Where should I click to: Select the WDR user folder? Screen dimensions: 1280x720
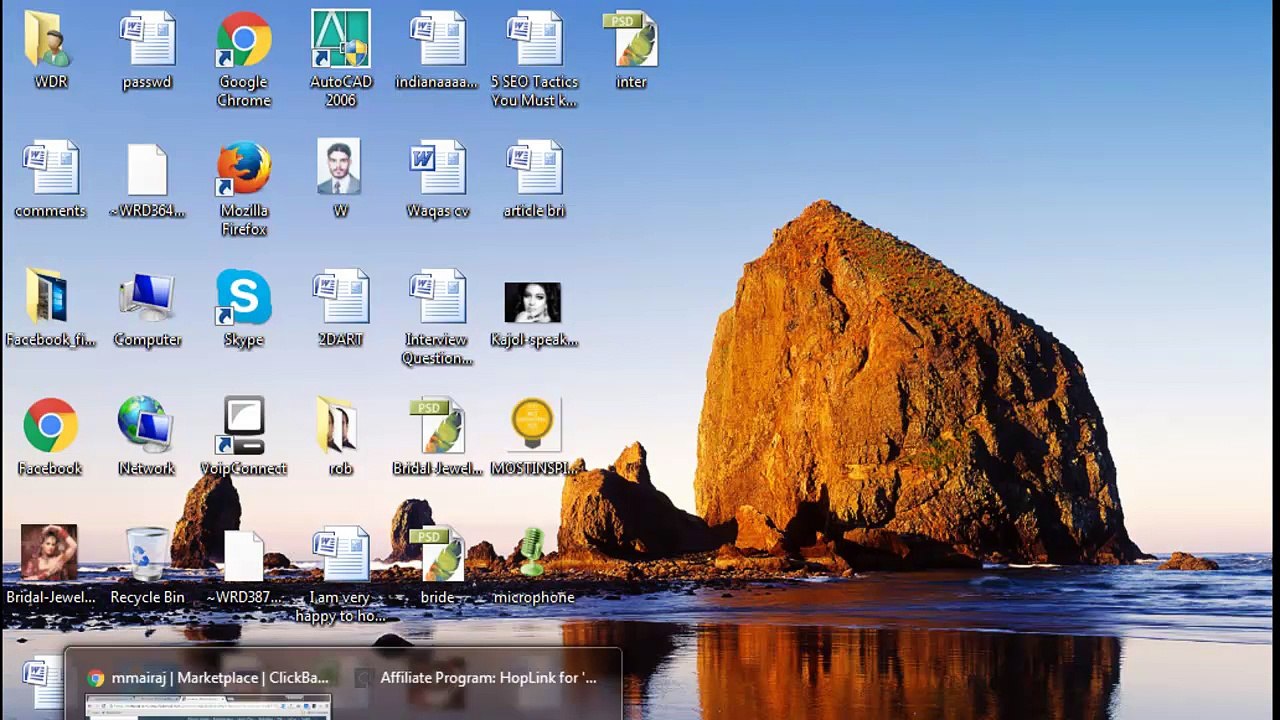50,42
